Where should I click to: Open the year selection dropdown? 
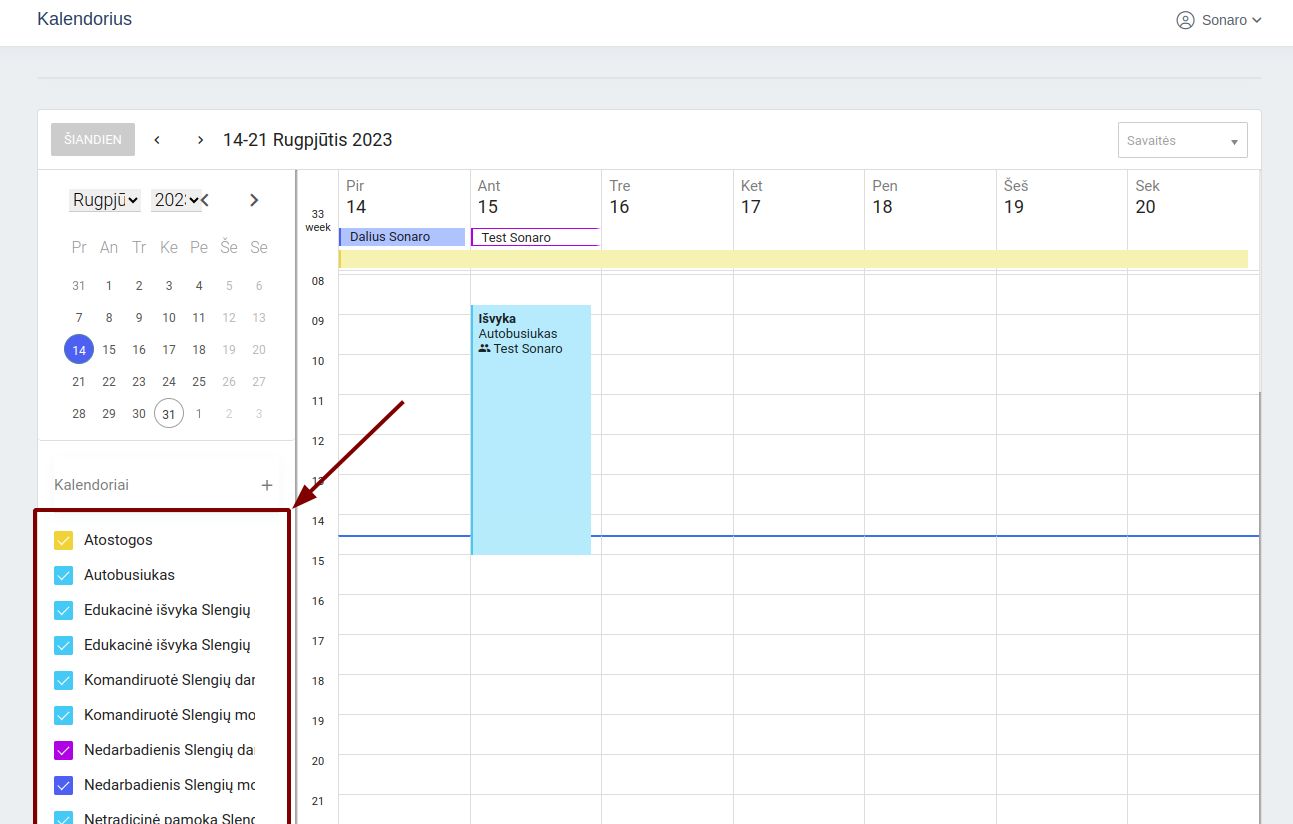(176, 200)
